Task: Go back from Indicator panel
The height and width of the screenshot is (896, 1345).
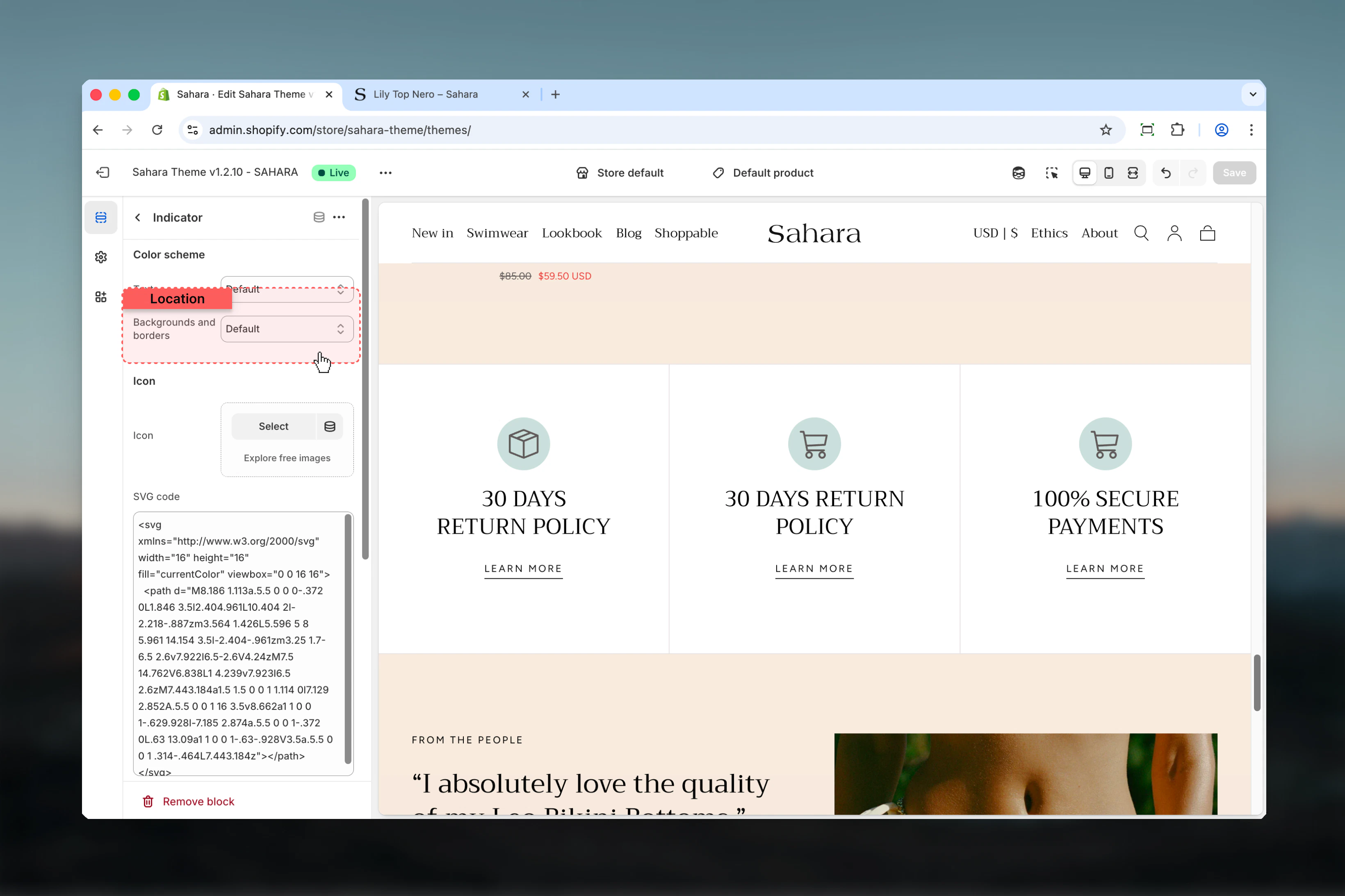Action: point(138,217)
